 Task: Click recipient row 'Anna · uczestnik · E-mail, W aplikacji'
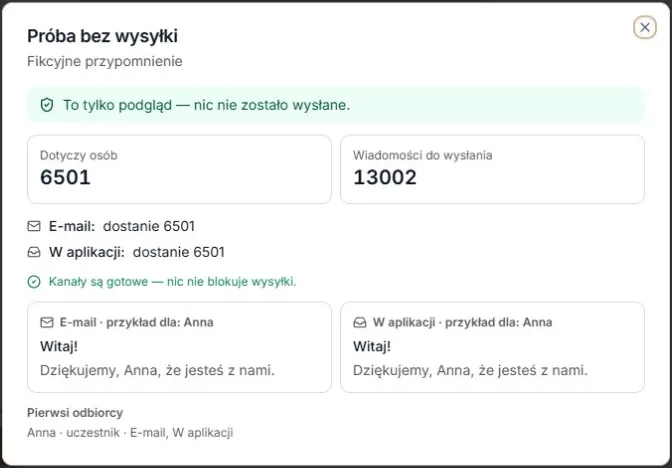click(130, 432)
